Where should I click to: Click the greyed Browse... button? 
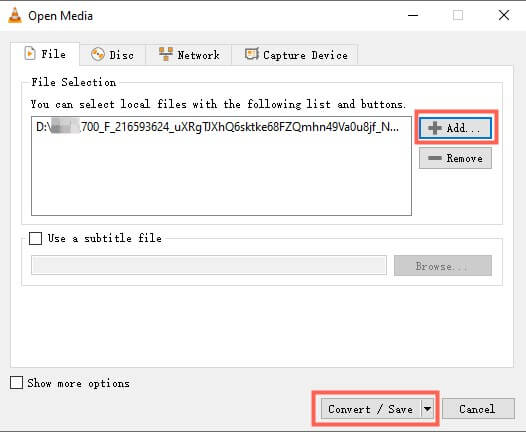tap(442, 266)
